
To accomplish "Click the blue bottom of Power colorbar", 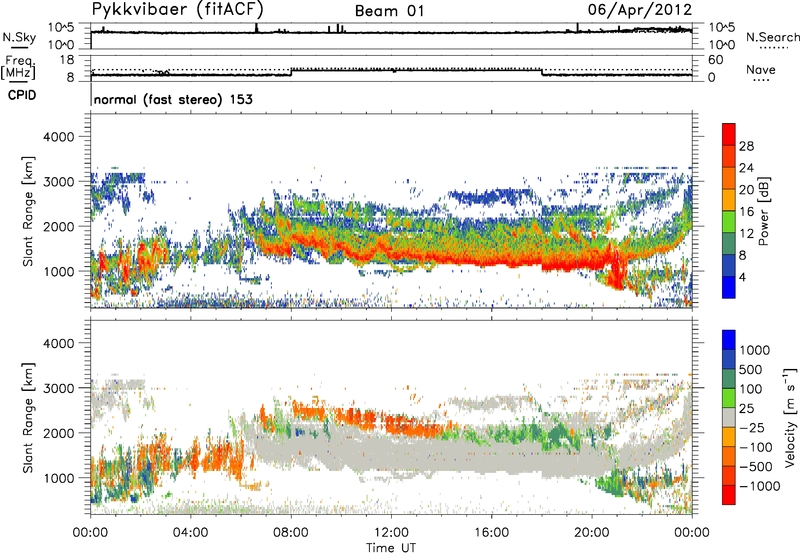I will click(729, 287).
